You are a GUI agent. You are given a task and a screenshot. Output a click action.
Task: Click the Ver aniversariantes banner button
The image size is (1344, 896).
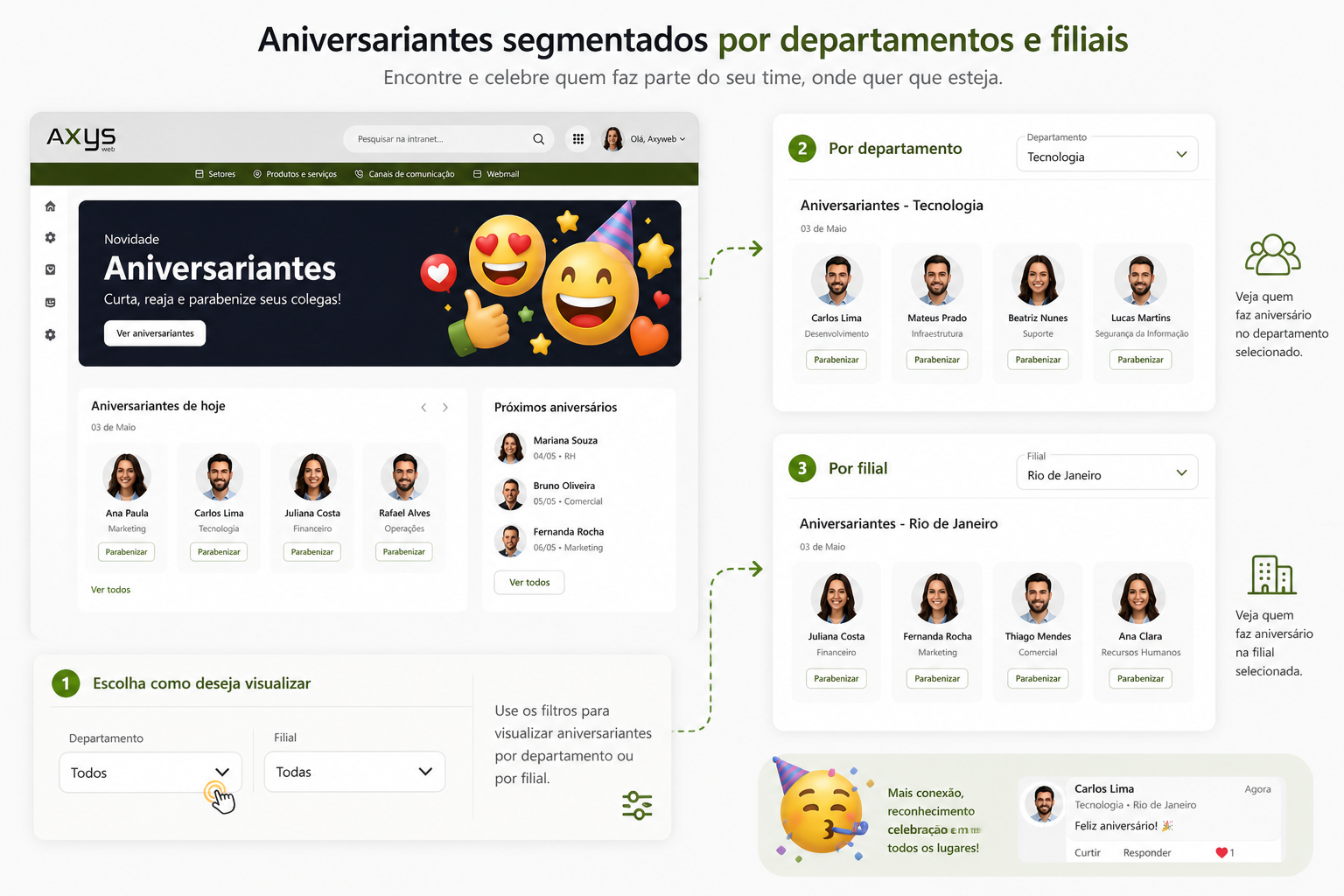point(155,333)
